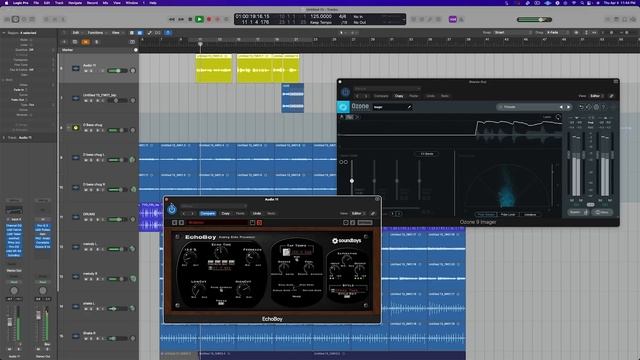The height and width of the screenshot is (360, 640).
Task: Expand the Track Audio 11 inspector section
Action: 4,138
